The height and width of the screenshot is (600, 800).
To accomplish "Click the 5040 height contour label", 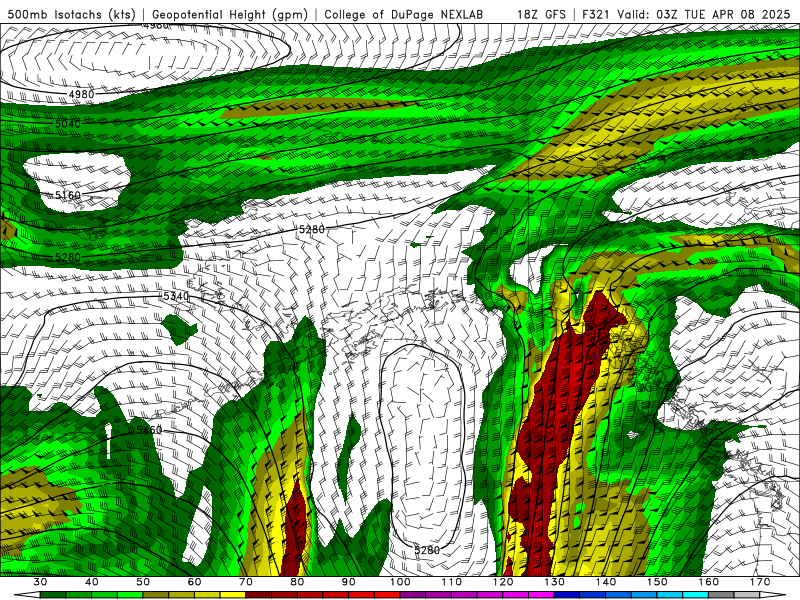I will [x=68, y=124].
